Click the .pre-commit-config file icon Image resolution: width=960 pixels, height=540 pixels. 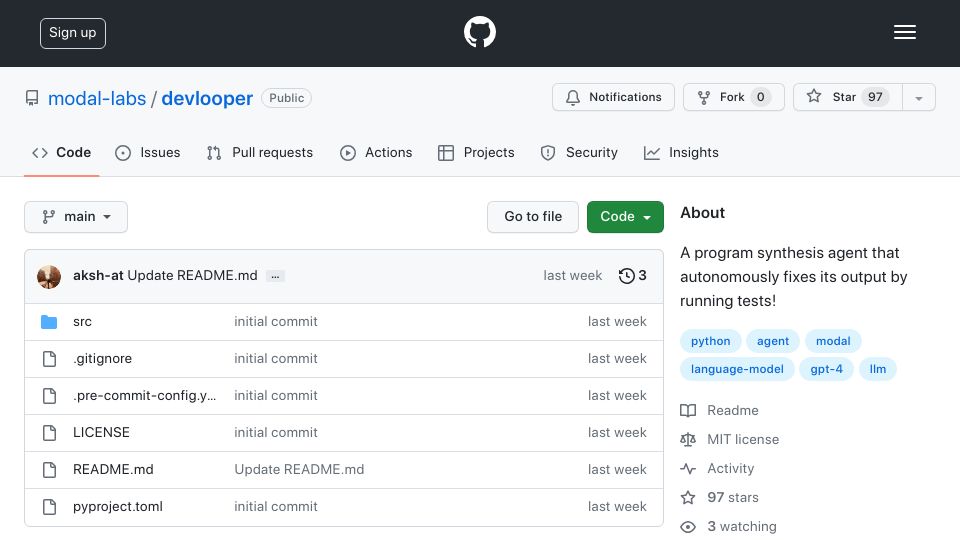click(x=49, y=396)
